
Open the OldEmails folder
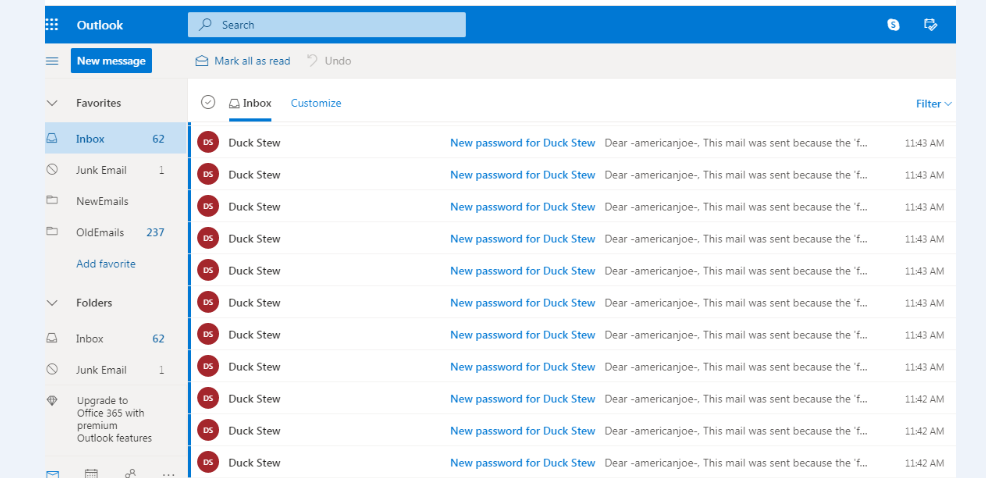pyautogui.click(x=116, y=233)
